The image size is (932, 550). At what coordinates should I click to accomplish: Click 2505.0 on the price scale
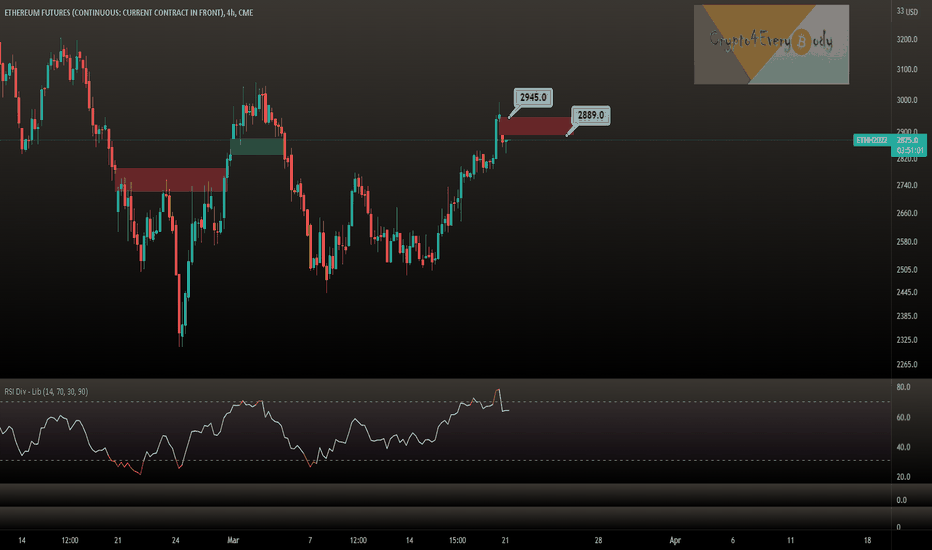click(x=907, y=270)
